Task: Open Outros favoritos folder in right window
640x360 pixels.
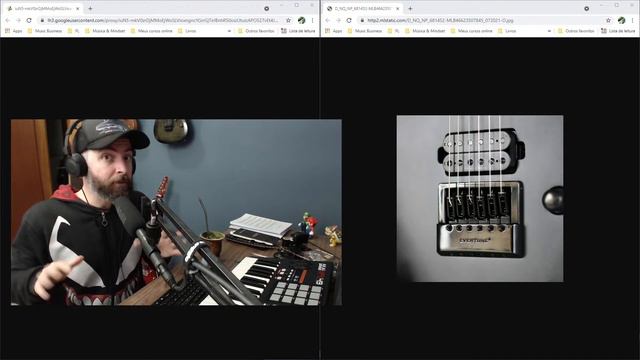Action: coord(576,31)
